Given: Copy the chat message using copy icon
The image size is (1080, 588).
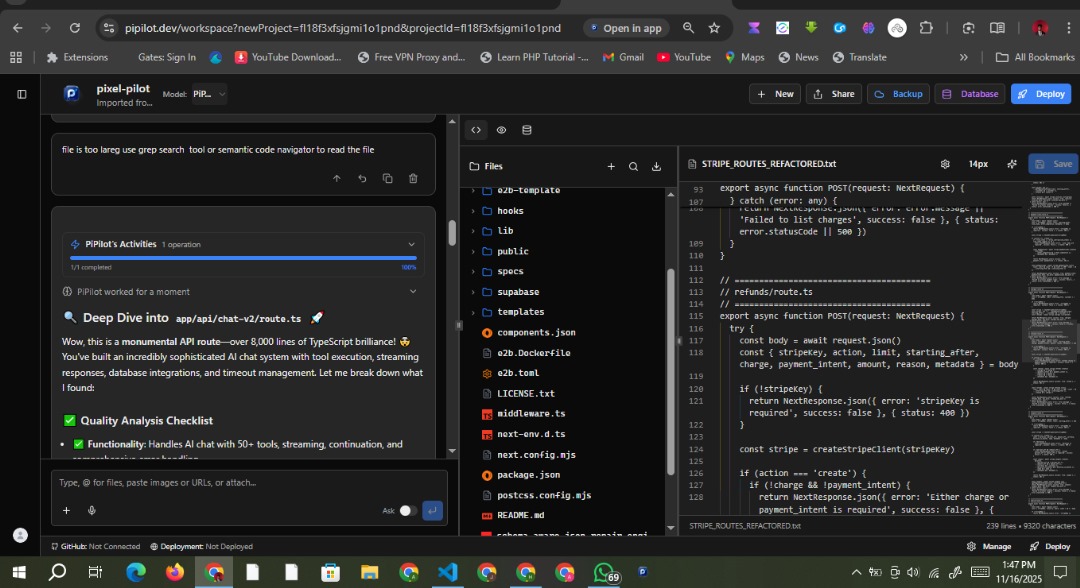Looking at the screenshot, I should [387, 178].
